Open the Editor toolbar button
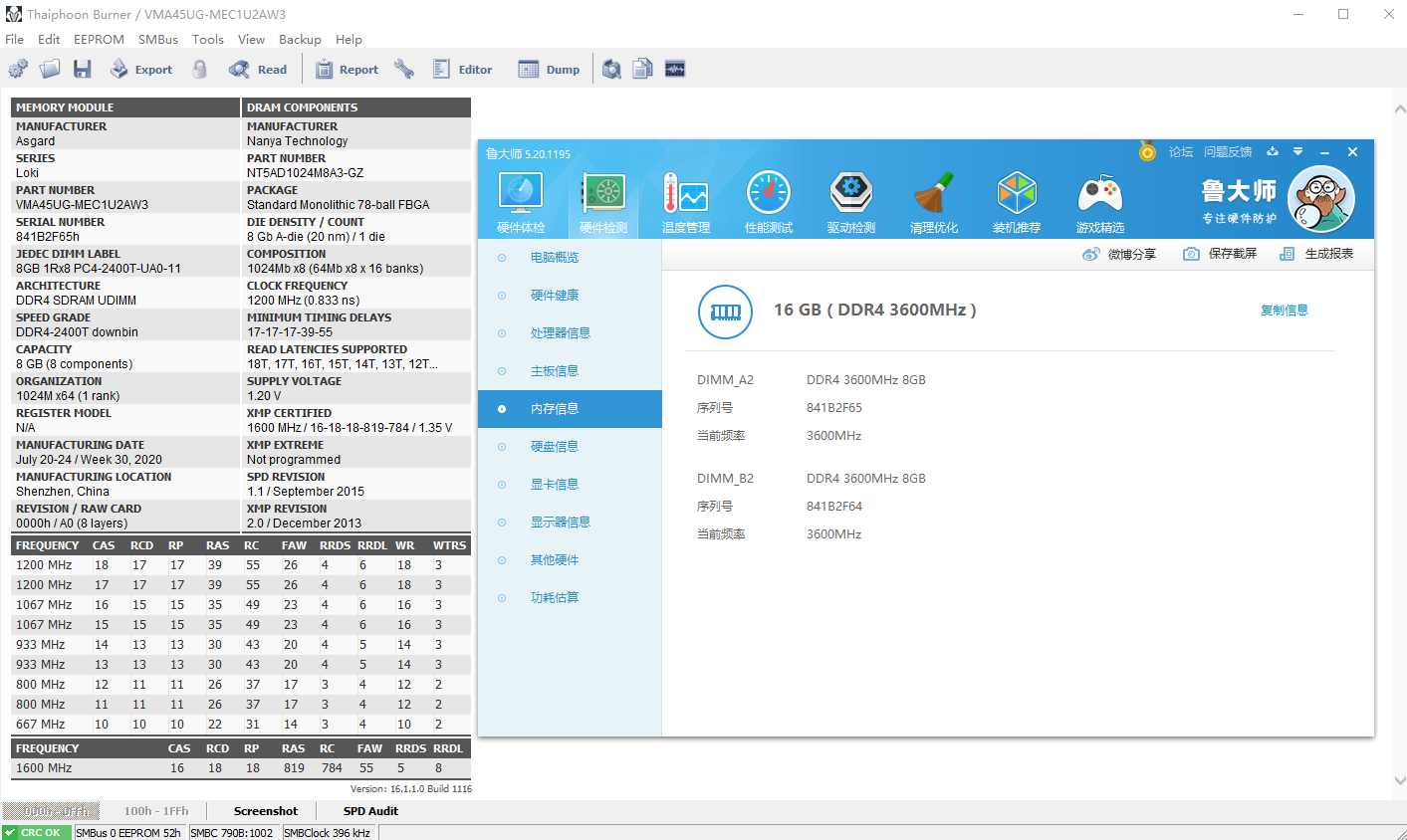1407x840 pixels. (x=463, y=69)
